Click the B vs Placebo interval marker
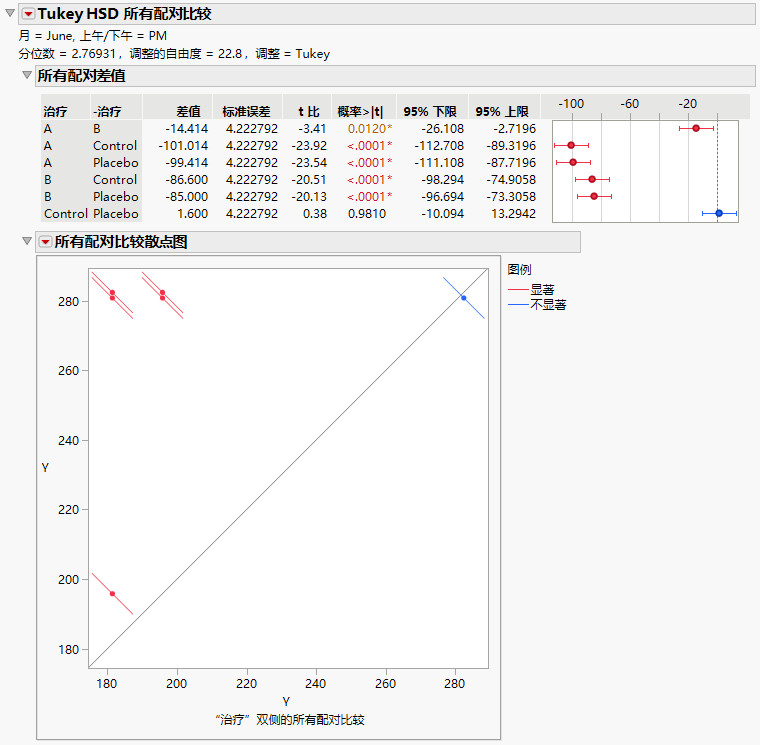 [594, 196]
